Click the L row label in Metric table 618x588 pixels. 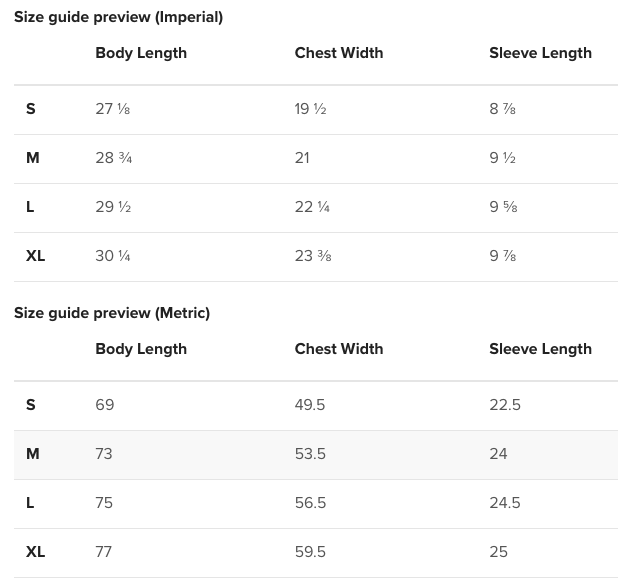31,503
